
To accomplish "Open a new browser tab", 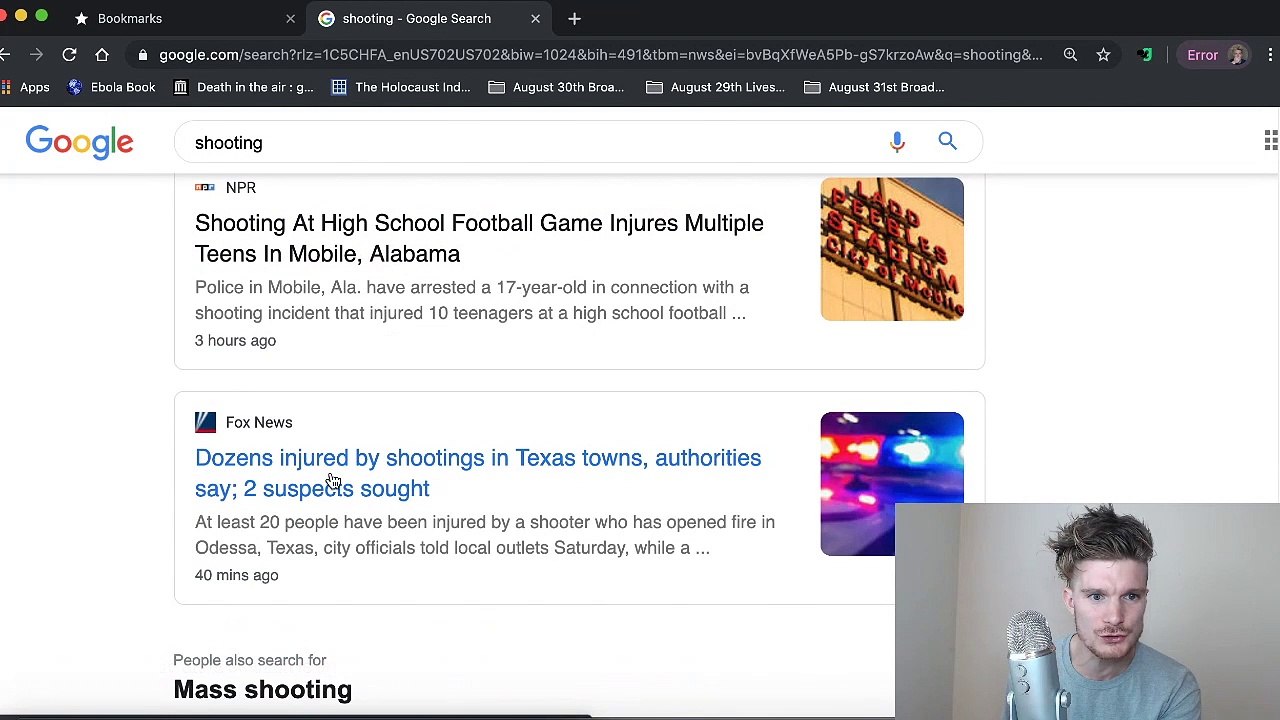I will point(574,18).
